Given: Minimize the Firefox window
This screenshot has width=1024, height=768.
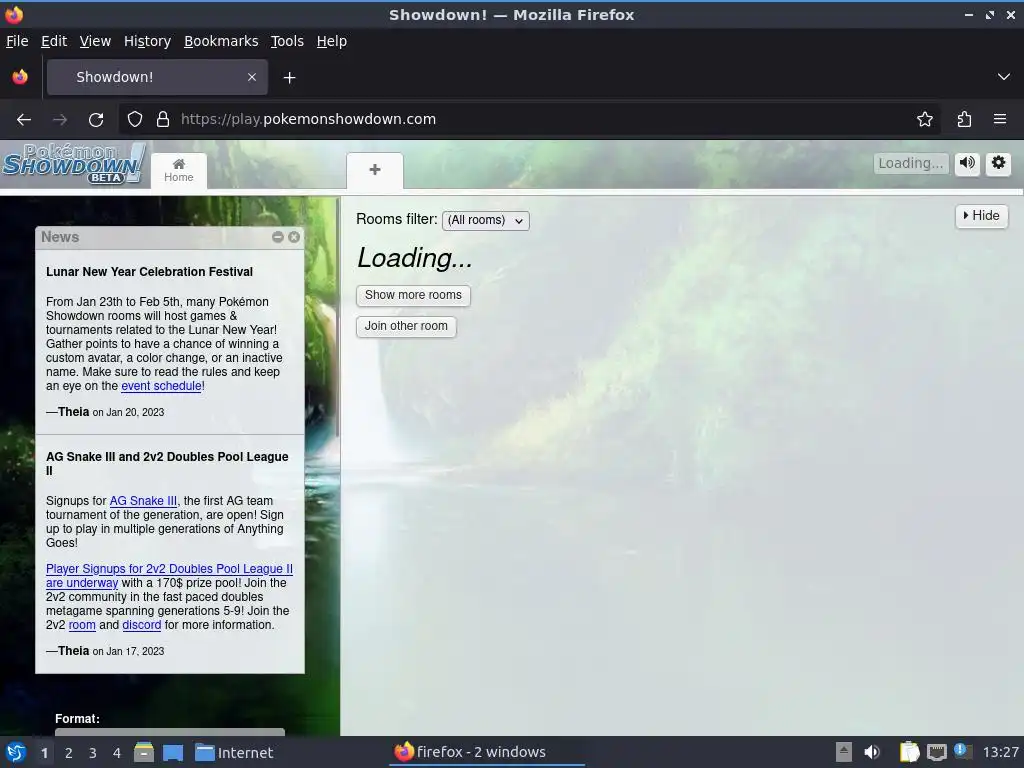Looking at the screenshot, I should point(969,14).
